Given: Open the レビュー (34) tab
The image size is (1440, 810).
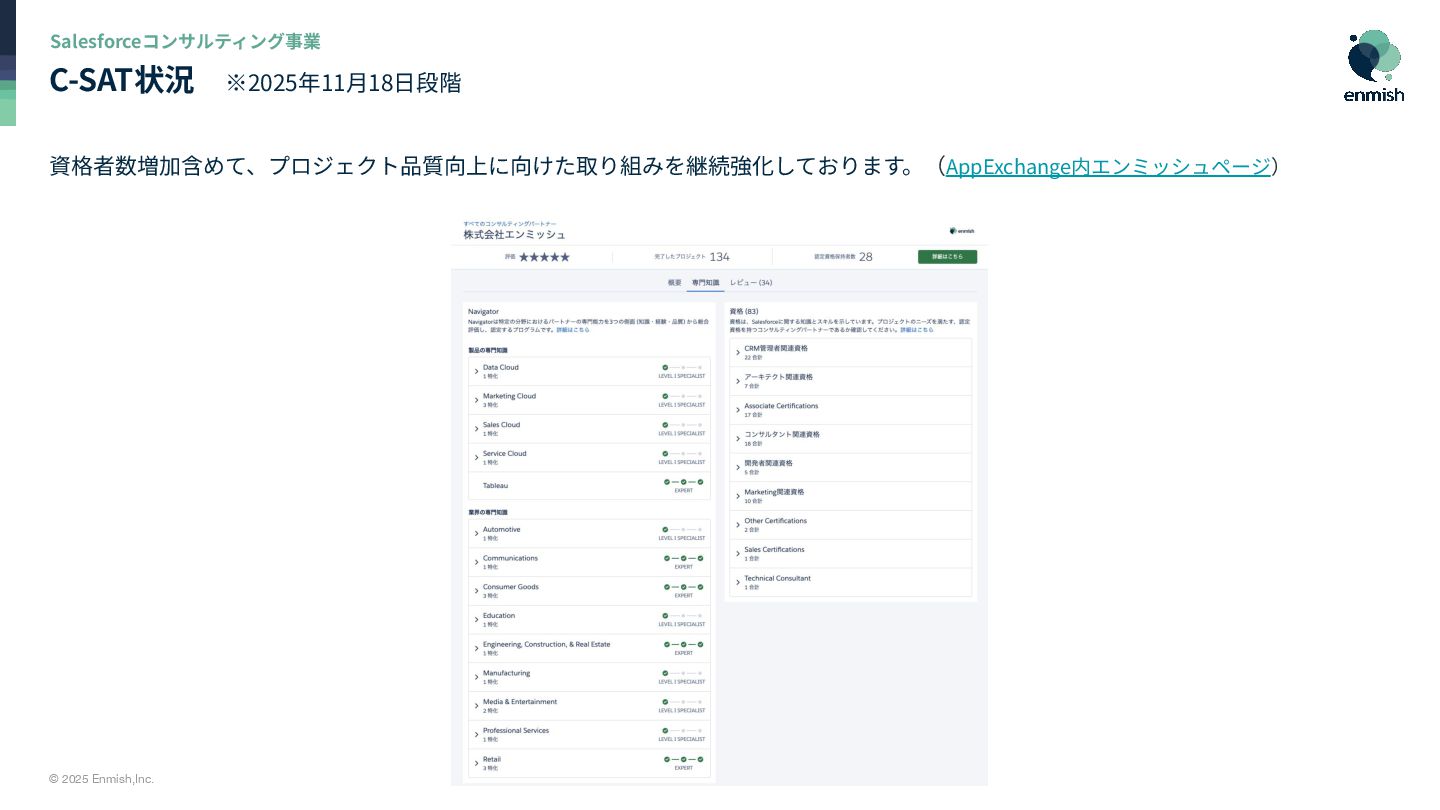Looking at the screenshot, I should (751, 283).
